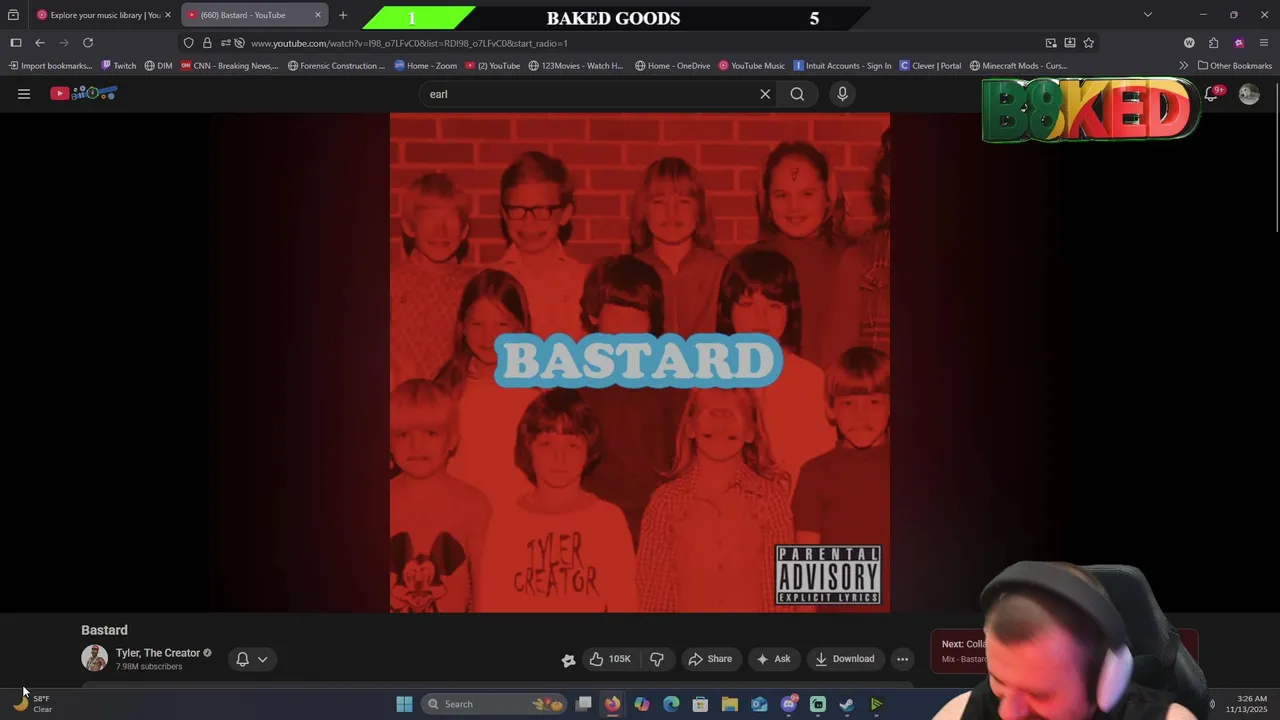Click the YouTube URL address bar
The image size is (1280, 720).
click(x=640, y=43)
